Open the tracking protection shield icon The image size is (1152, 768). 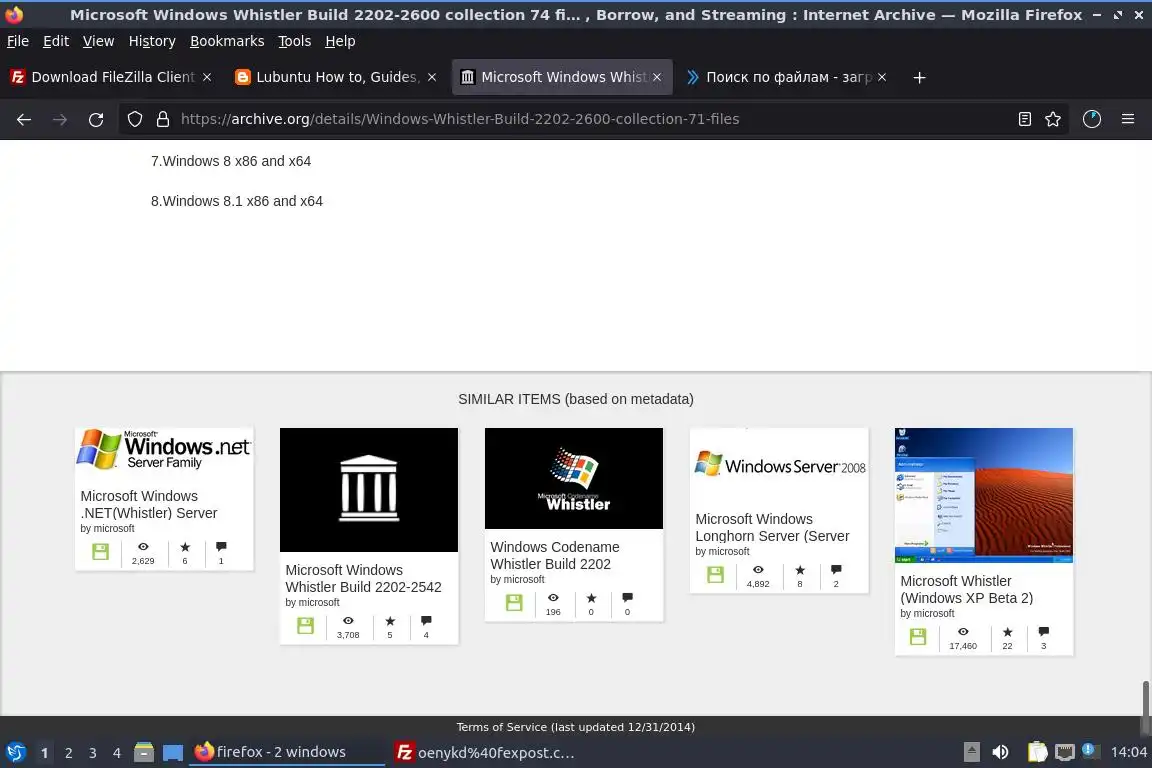point(134,119)
